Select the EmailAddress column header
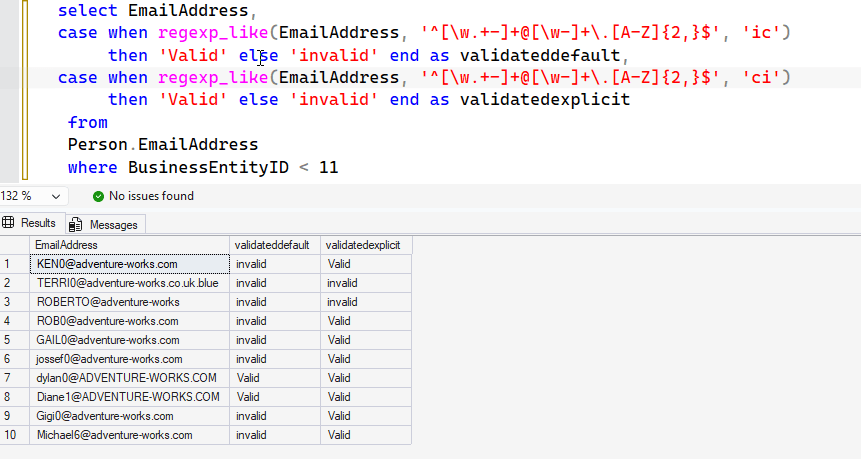 pyautogui.click(x=130, y=245)
